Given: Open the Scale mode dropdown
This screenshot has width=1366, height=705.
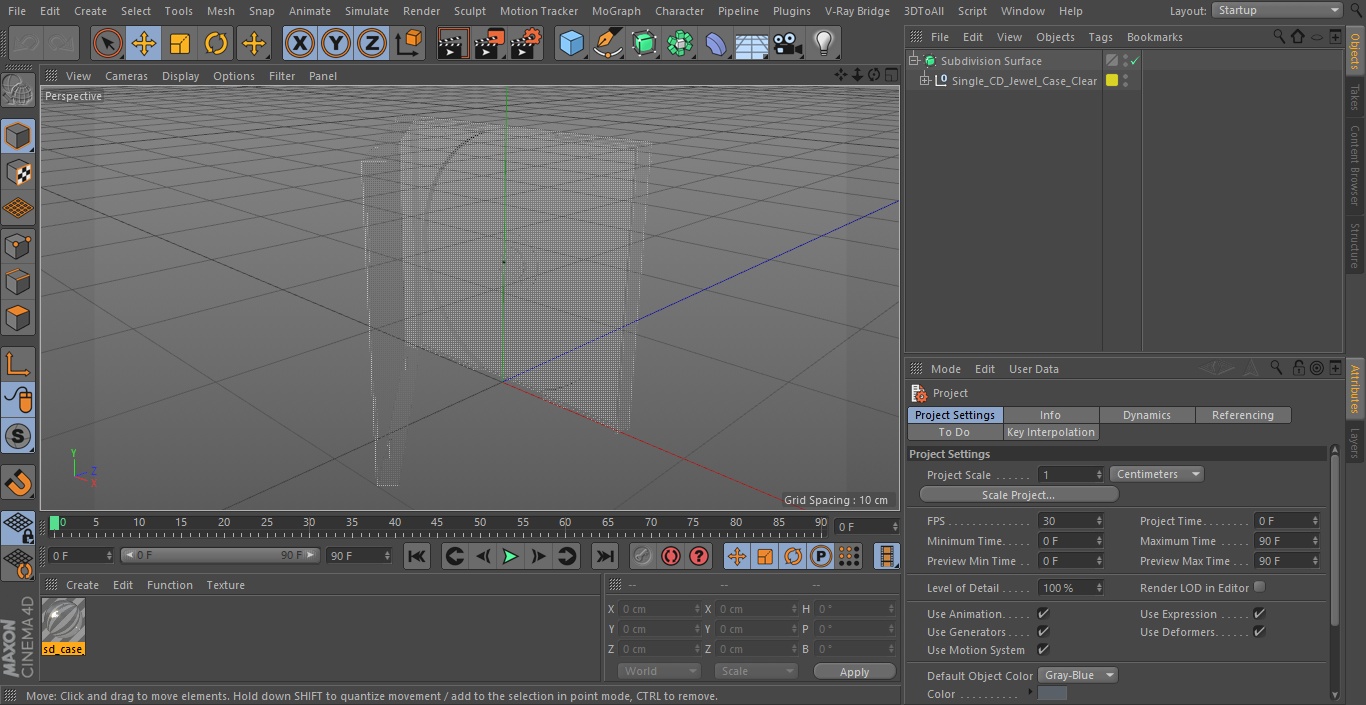Looking at the screenshot, I should click(757, 671).
